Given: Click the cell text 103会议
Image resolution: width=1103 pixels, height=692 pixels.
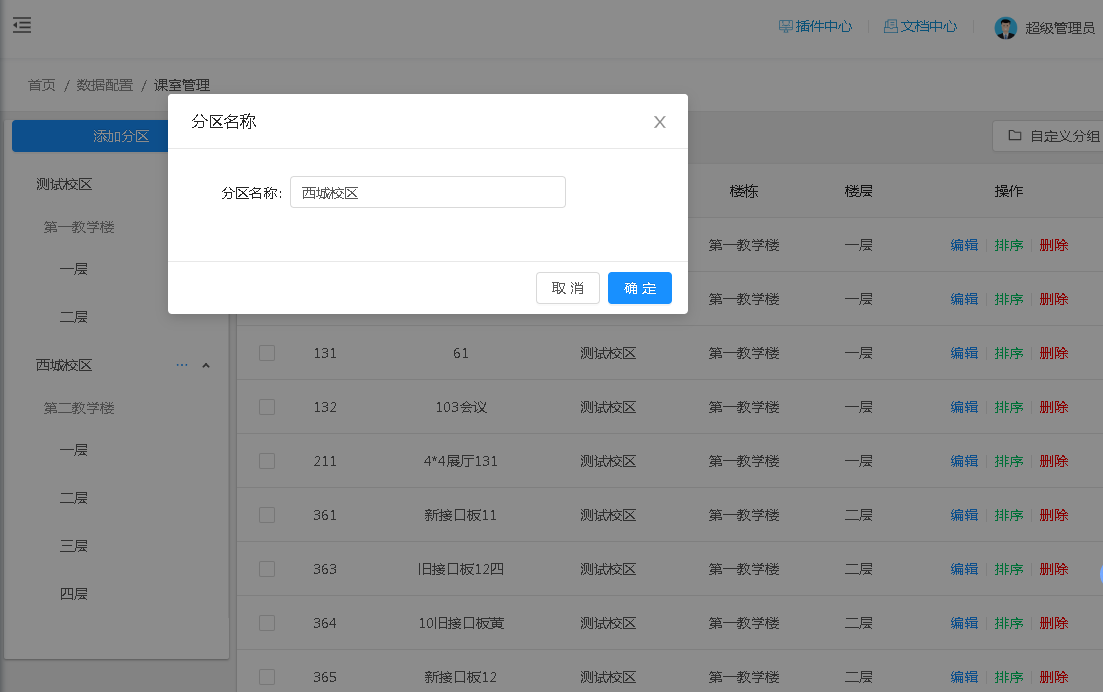Looking at the screenshot, I should pyautogui.click(x=461, y=407).
